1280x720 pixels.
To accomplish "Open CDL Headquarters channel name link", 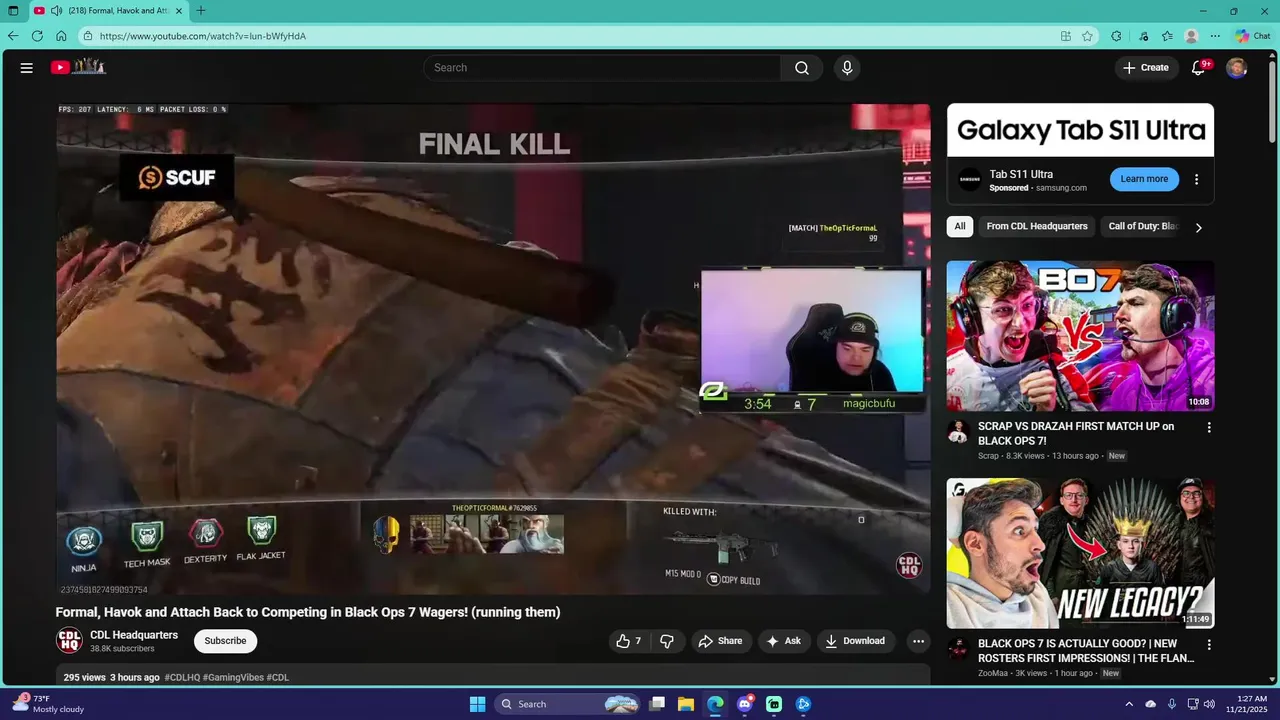I will 134,635.
